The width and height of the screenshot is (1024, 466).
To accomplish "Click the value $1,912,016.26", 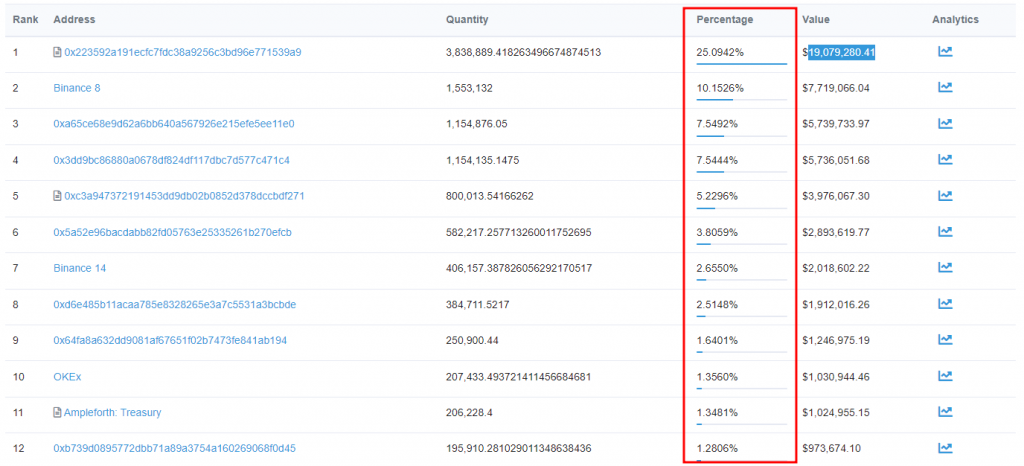I will pos(836,304).
